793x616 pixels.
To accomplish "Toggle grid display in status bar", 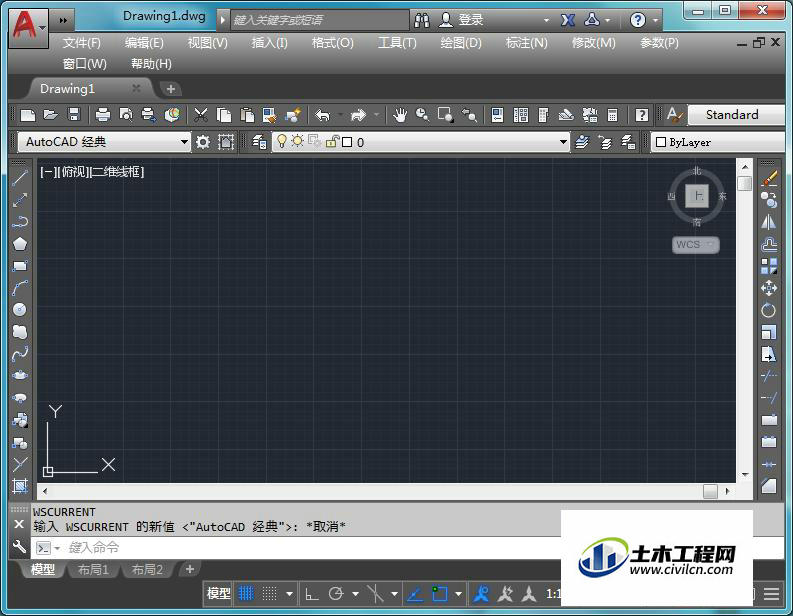I will coord(246,593).
